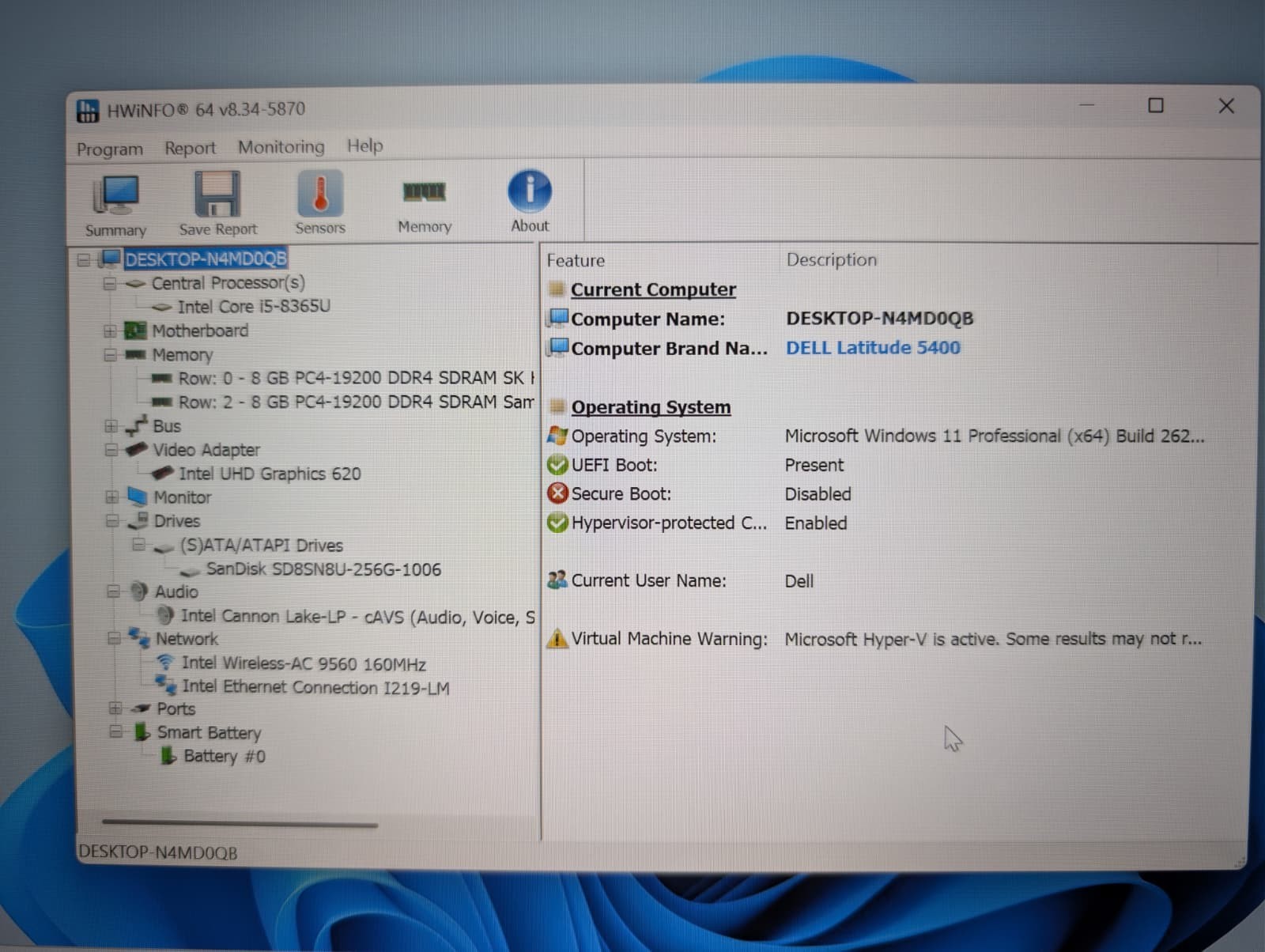The height and width of the screenshot is (952, 1265).
Task: Click DESKTOP-N4MD0QB in the status bar
Action: (157, 852)
